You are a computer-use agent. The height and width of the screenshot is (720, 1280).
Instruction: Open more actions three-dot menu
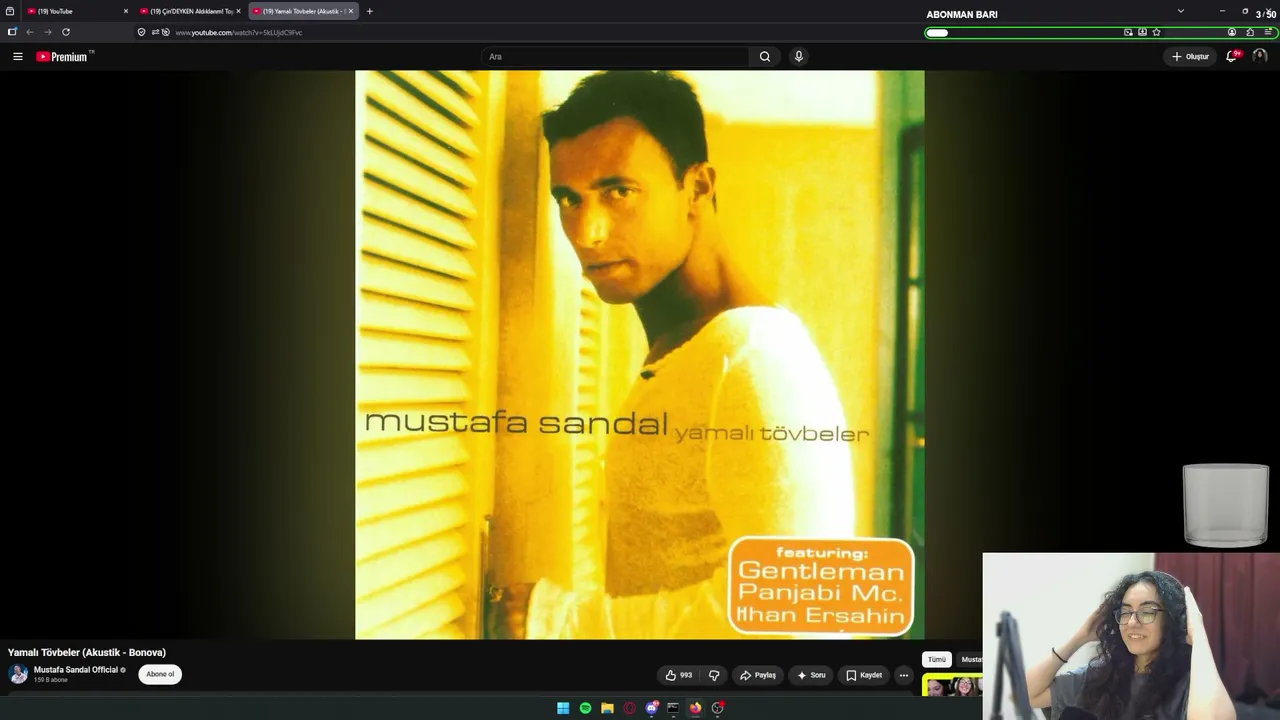904,675
